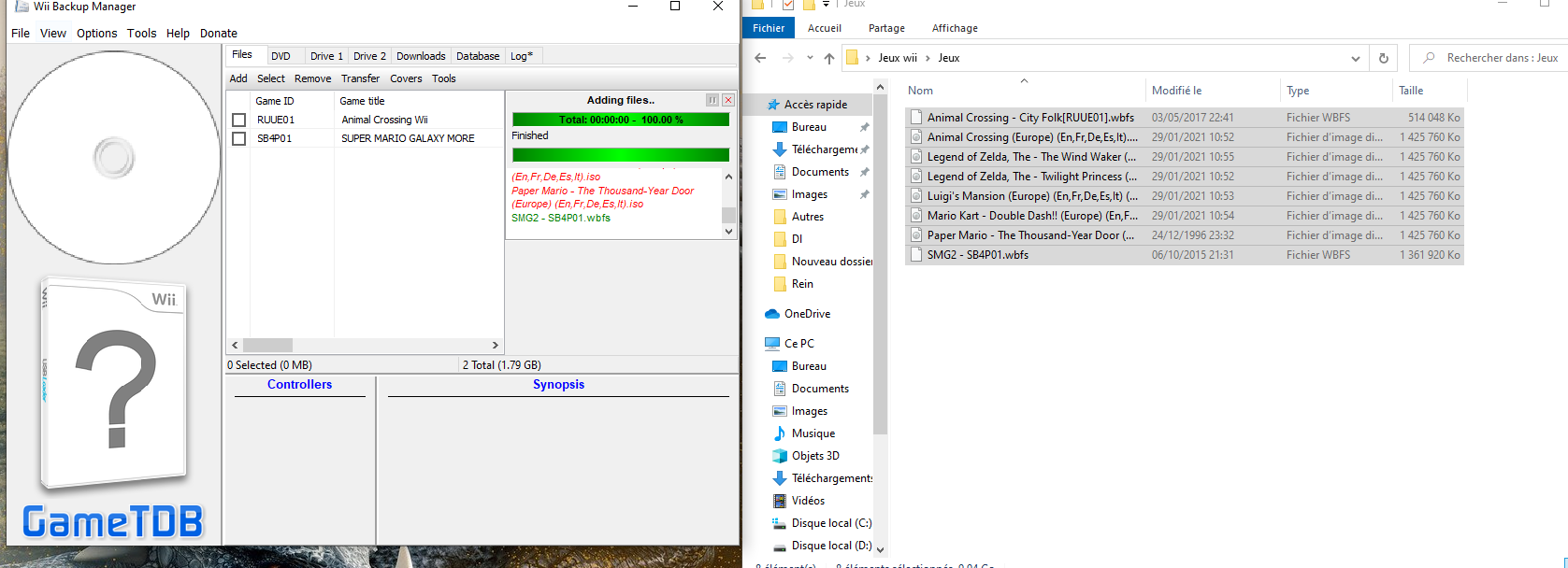The width and height of the screenshot is (1568, 568).
Task: Expand the chevron after Jeux wii breadcrumb
Action: coord(928,58)
